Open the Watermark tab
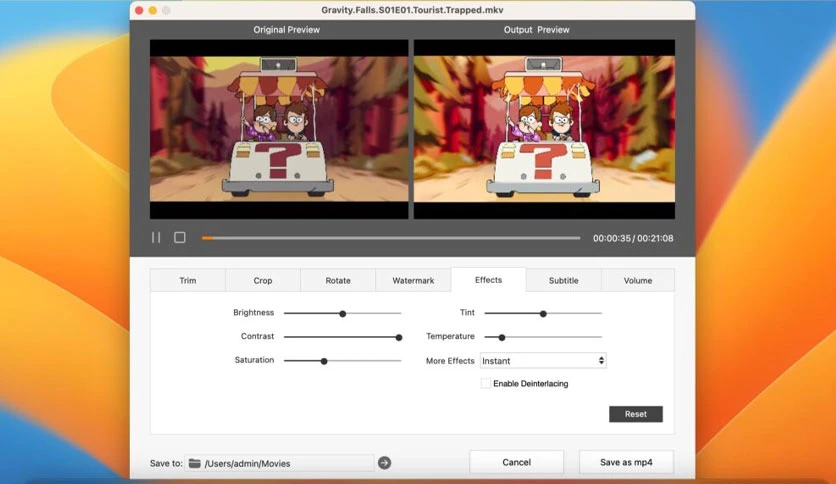 click(413, 280)
